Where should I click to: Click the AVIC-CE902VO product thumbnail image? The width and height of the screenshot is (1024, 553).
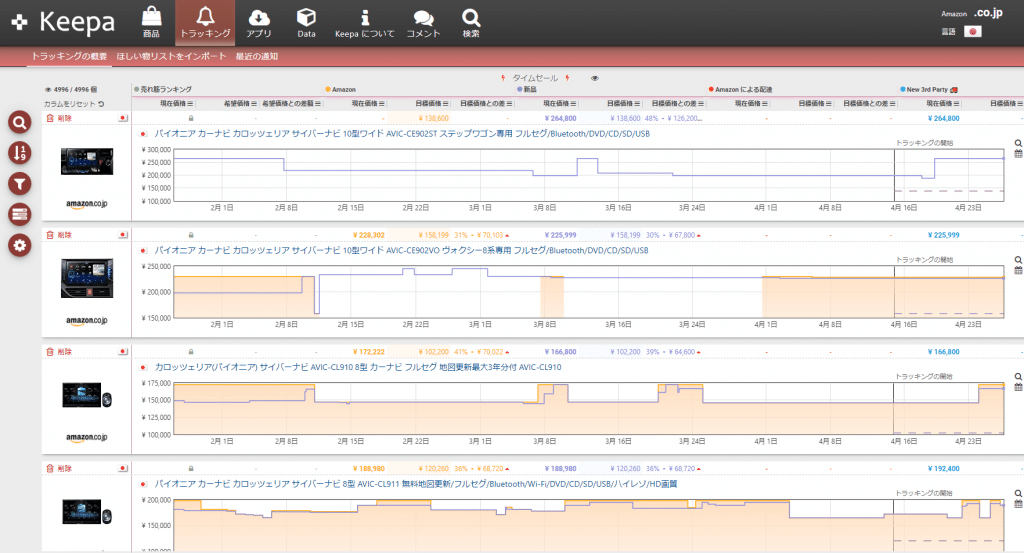(86, 278)
